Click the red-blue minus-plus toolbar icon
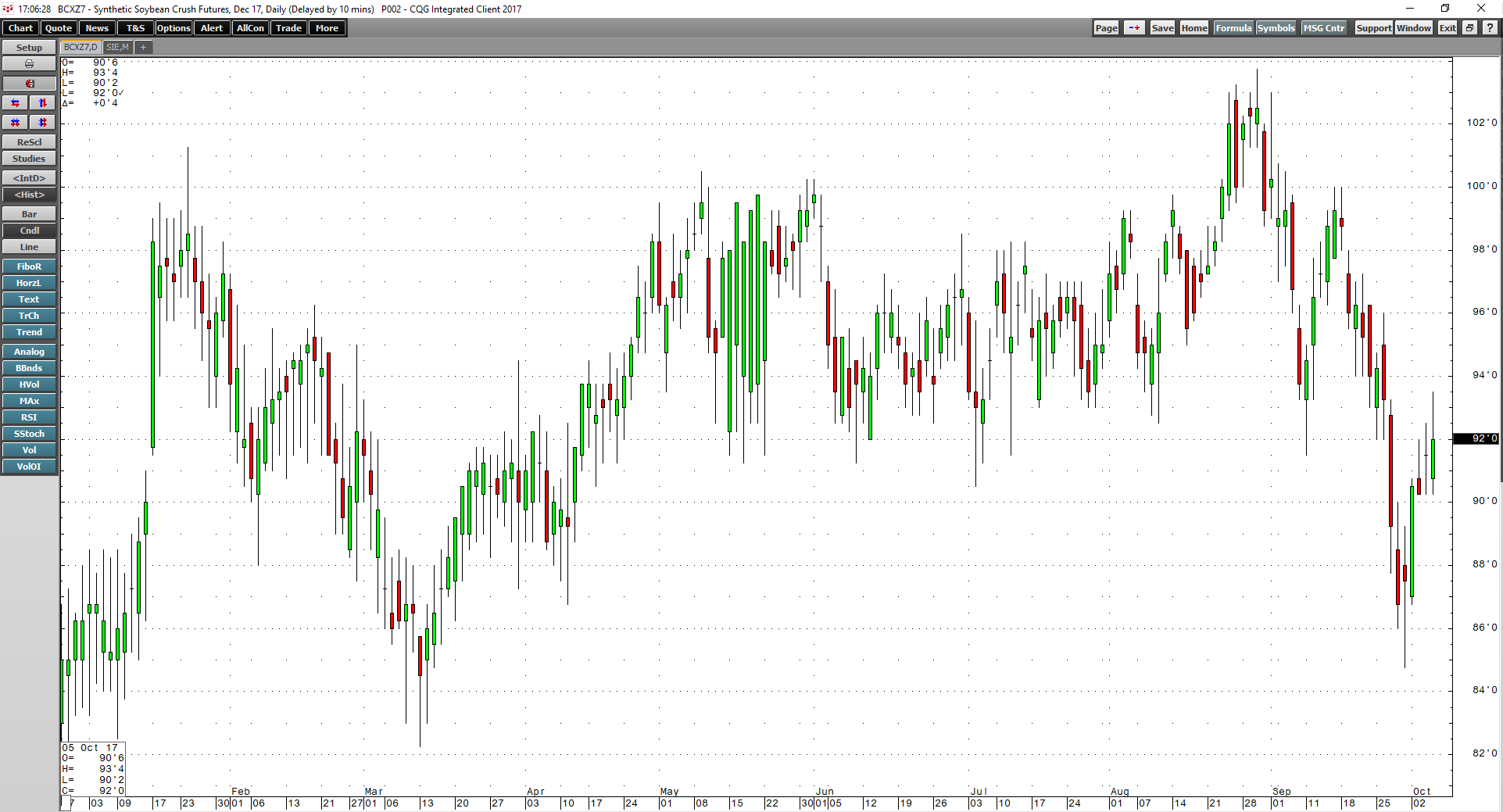This screenshot has width=1503, height=812. [x=1133, y=27]
